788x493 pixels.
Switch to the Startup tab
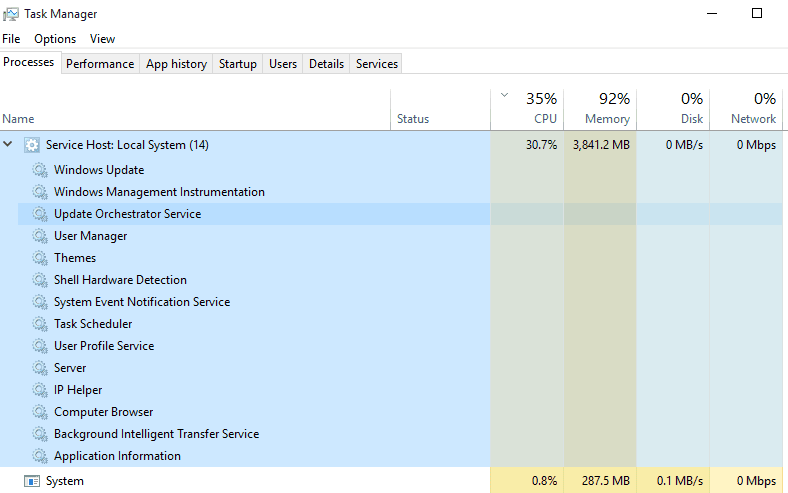pyautogui.click(x=238, y=64)
